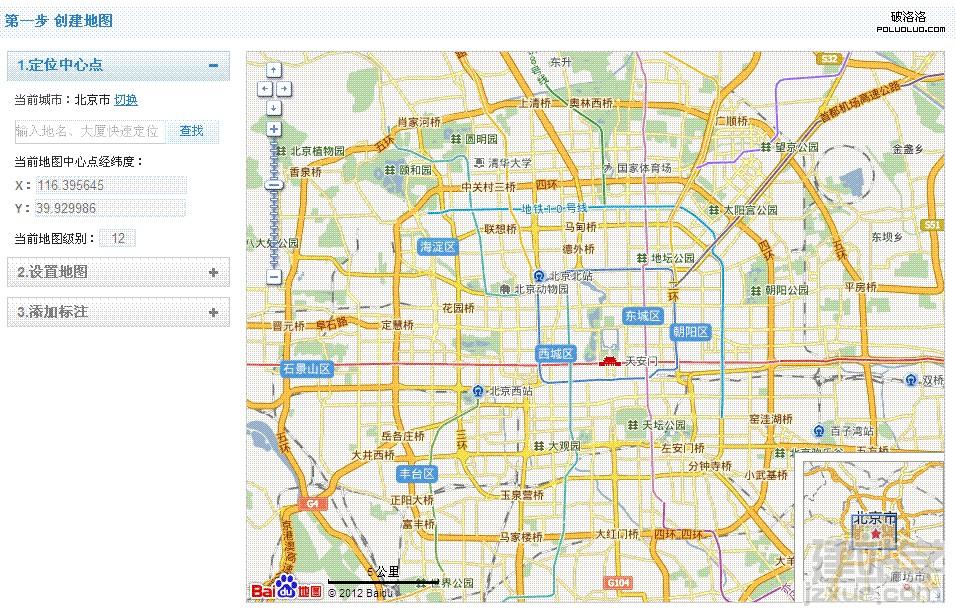Collapse the 1.定位中心点 section
This screenshot has width=956, height=613.
[x=213, y=66]
